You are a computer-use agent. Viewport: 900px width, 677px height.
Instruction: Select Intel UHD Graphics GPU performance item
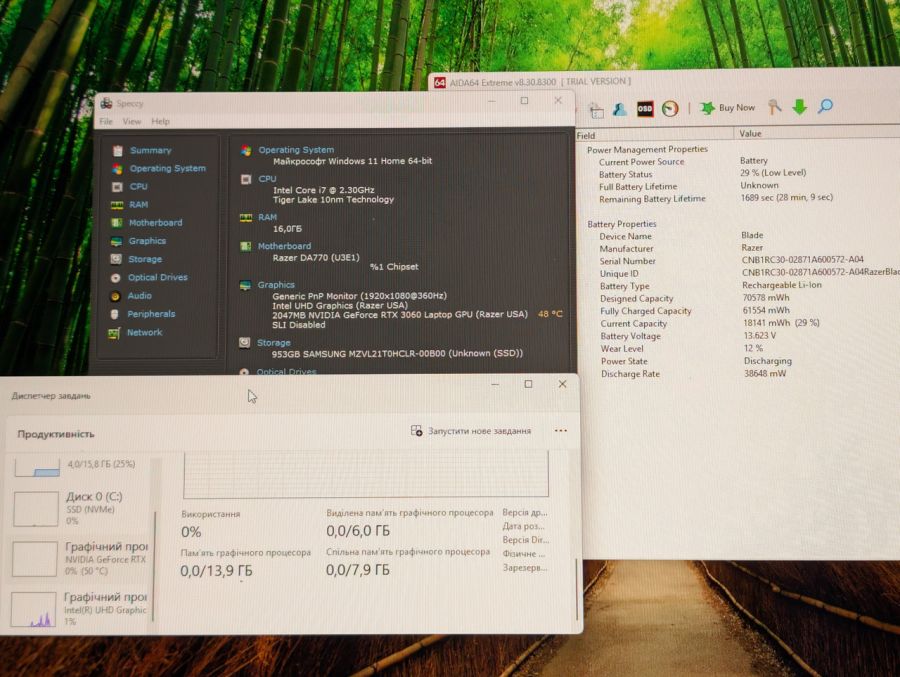pyautogui.click(x=79, y=609)
